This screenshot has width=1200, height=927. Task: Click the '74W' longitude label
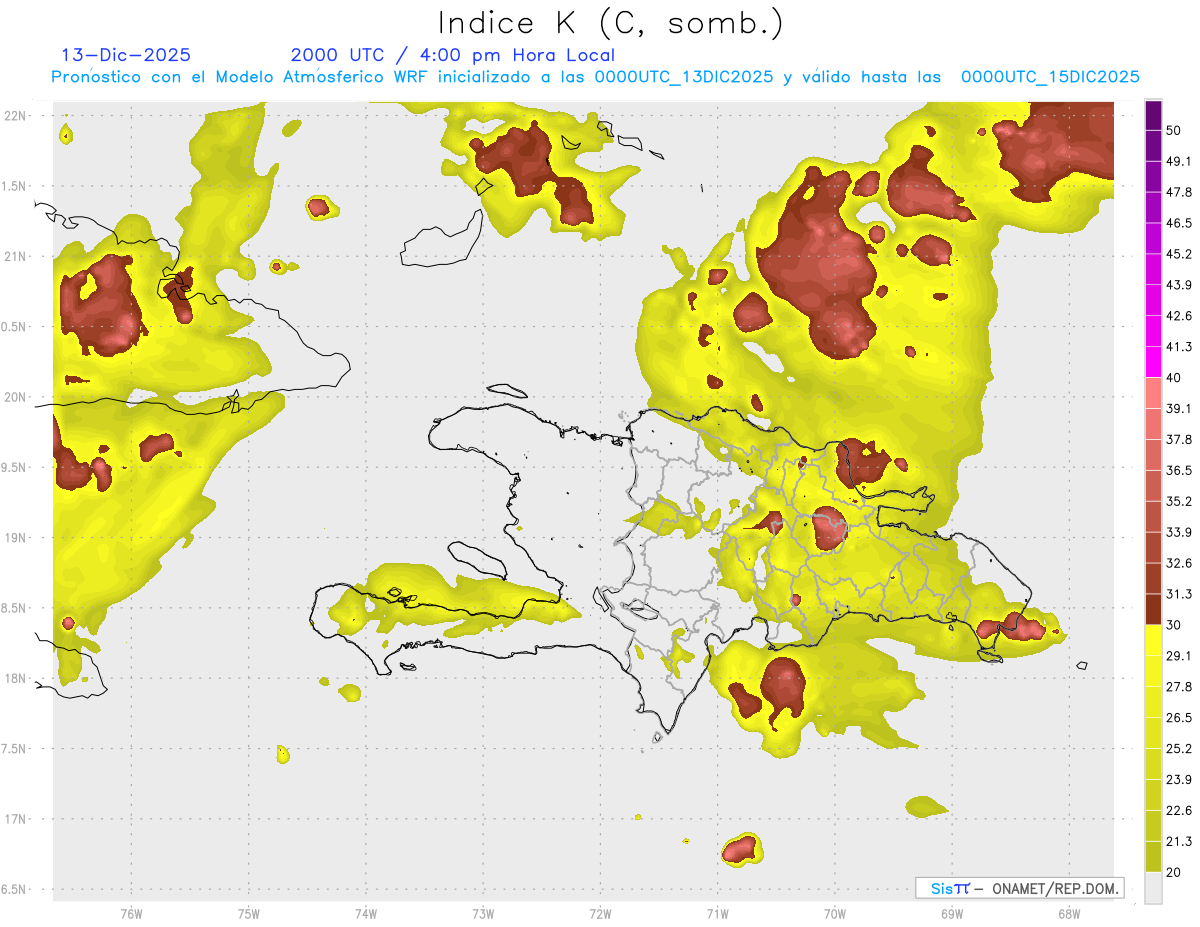point(365,913)
